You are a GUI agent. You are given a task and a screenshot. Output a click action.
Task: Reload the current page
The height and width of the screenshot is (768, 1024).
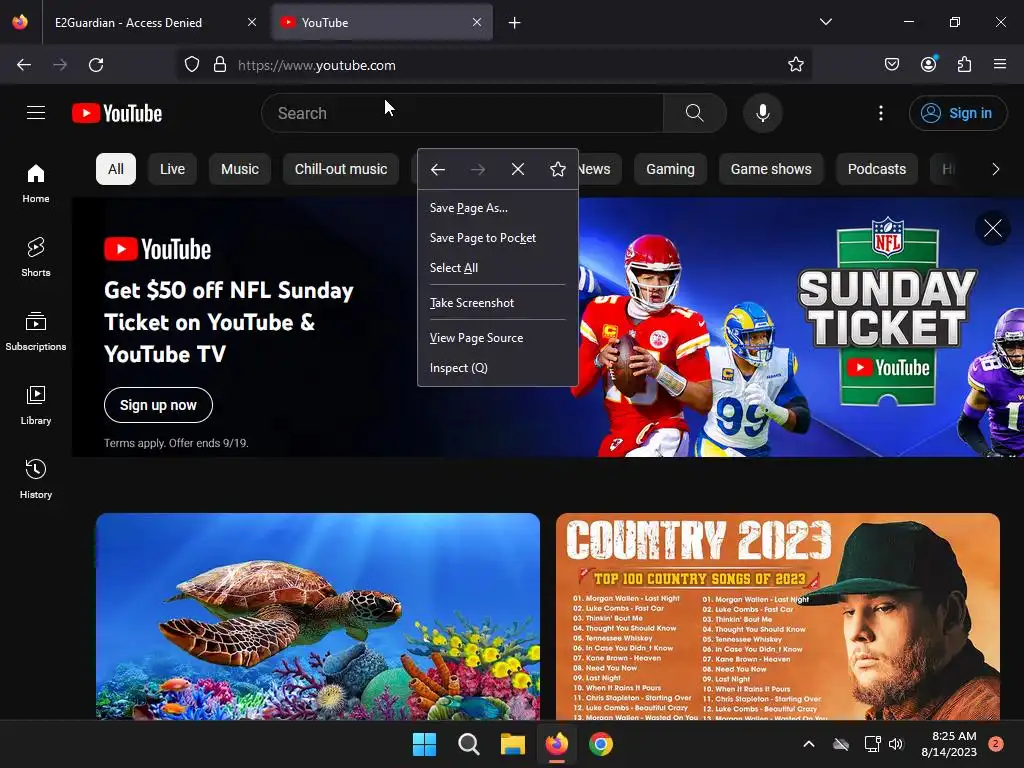(x=96, y=65)
